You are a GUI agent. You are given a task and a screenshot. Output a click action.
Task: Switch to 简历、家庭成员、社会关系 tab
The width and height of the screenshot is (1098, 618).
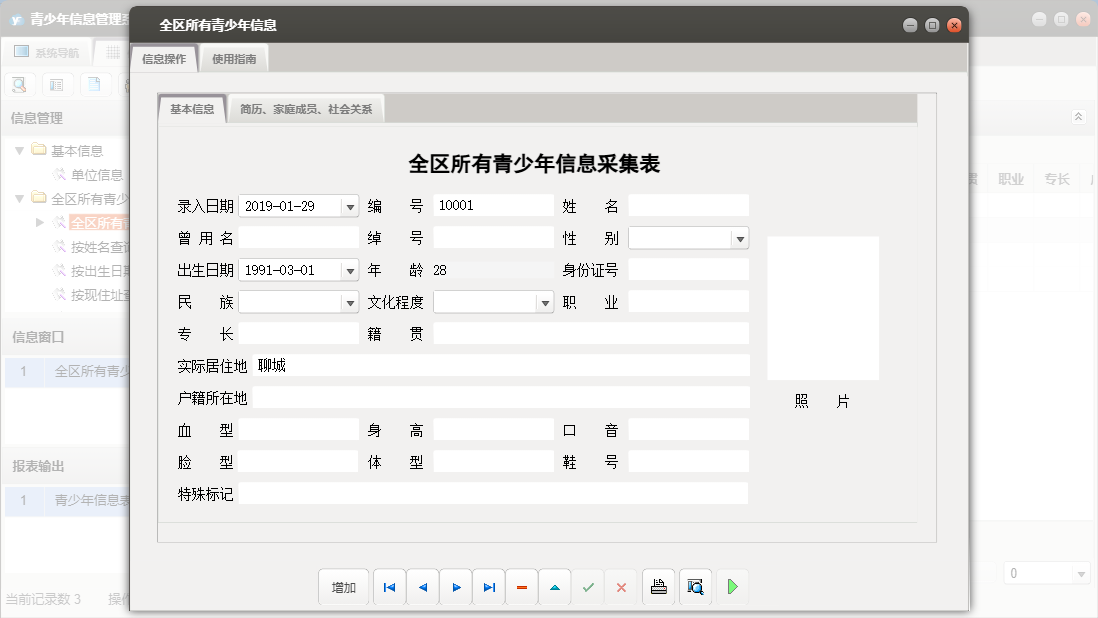coord(306,109)
